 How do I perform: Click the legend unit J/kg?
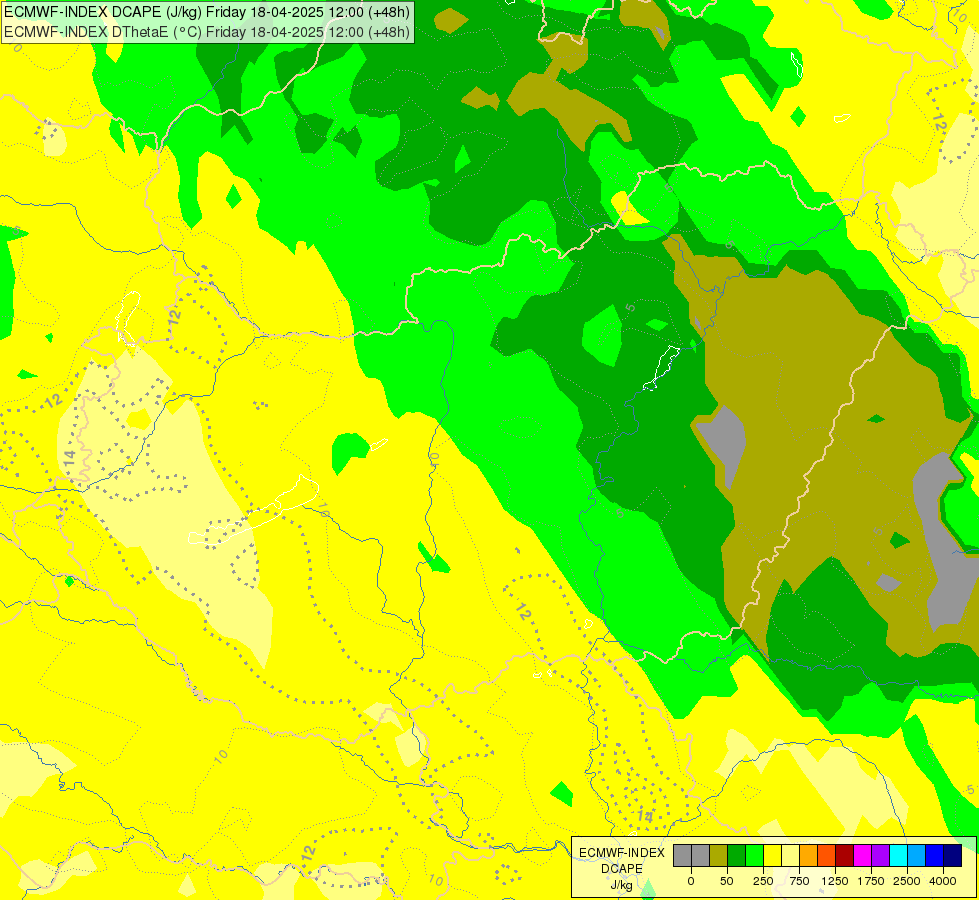point(622,885)
